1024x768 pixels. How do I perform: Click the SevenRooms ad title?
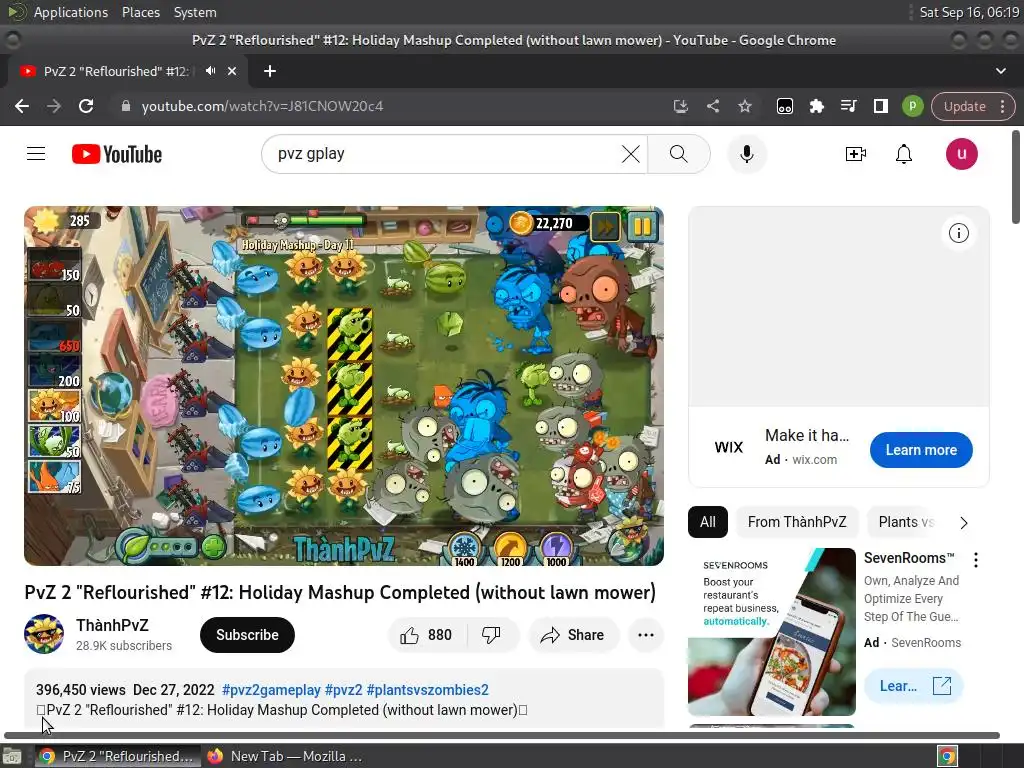(909, 558)
